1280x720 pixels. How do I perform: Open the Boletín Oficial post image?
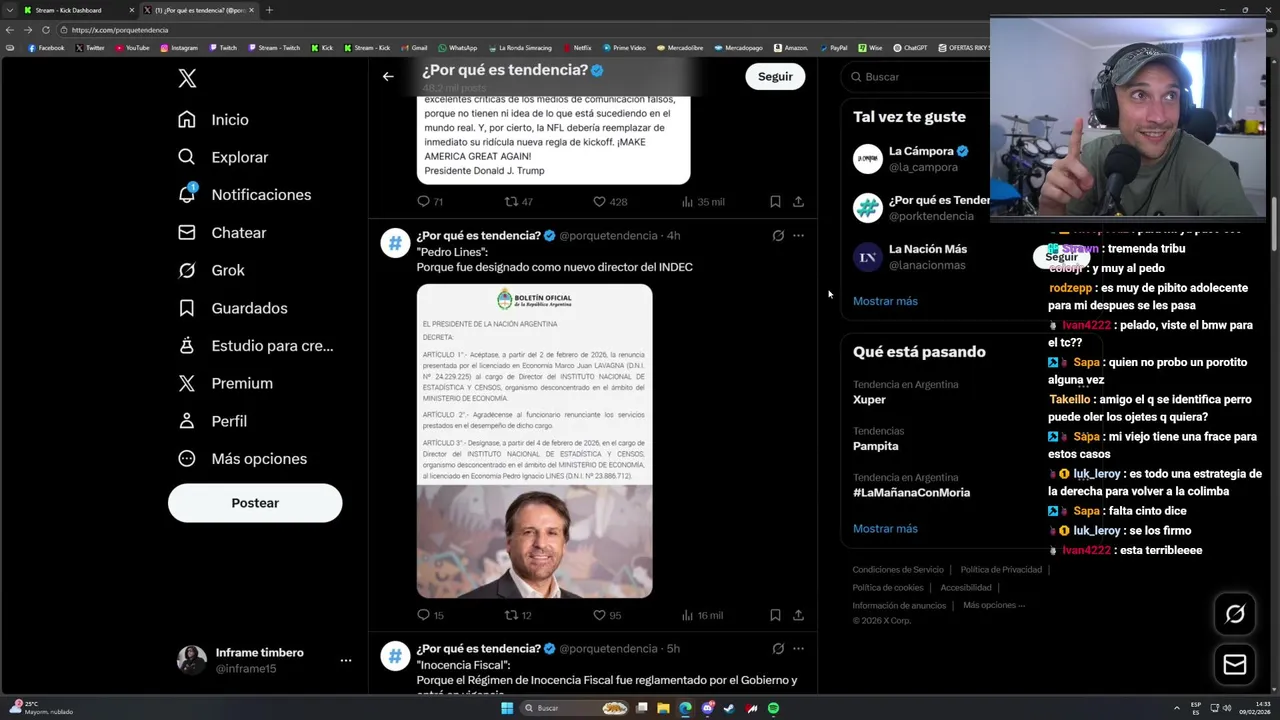coord(534,441)
